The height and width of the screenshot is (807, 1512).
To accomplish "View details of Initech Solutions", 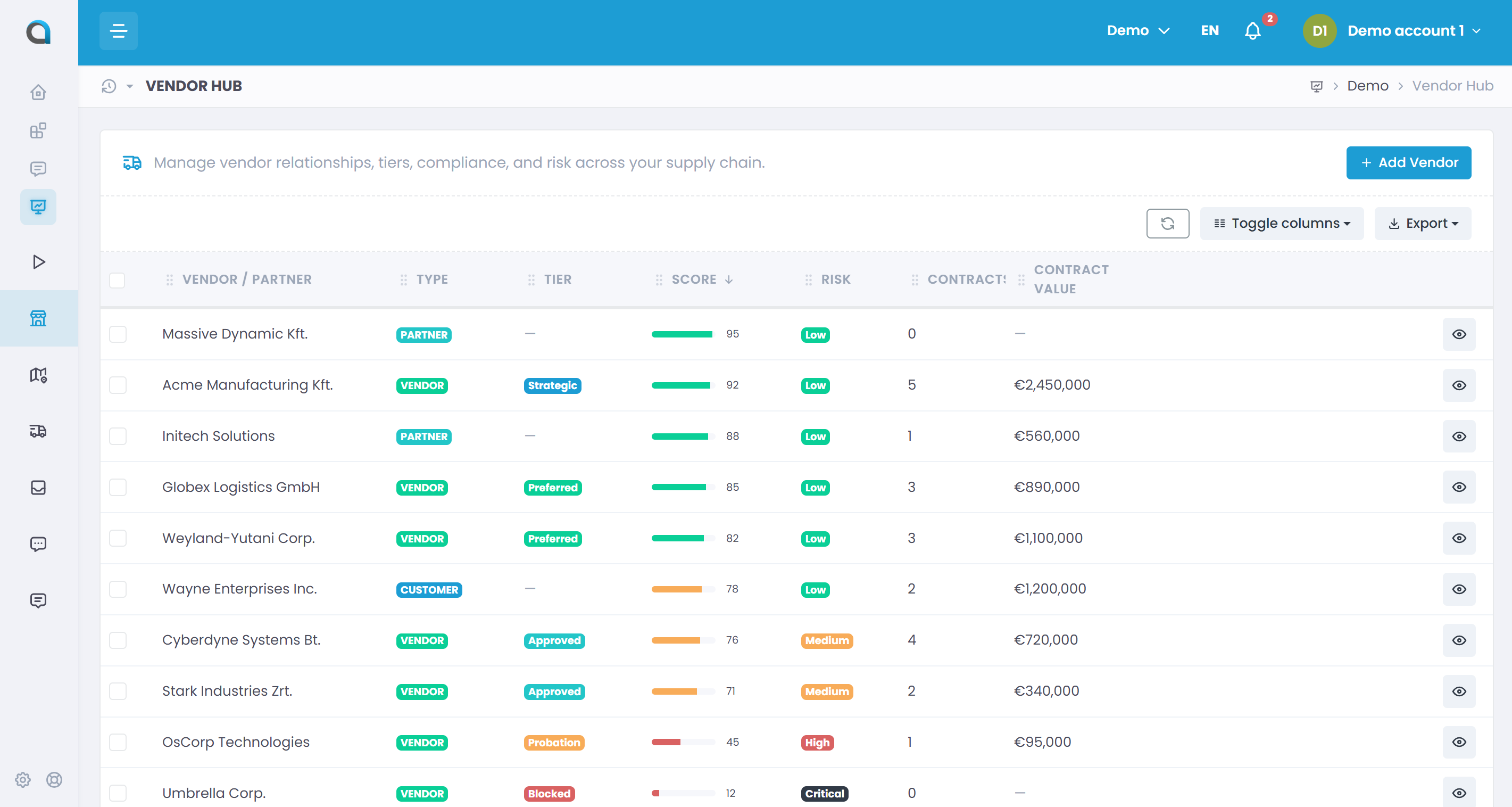I will point(1459,437).
